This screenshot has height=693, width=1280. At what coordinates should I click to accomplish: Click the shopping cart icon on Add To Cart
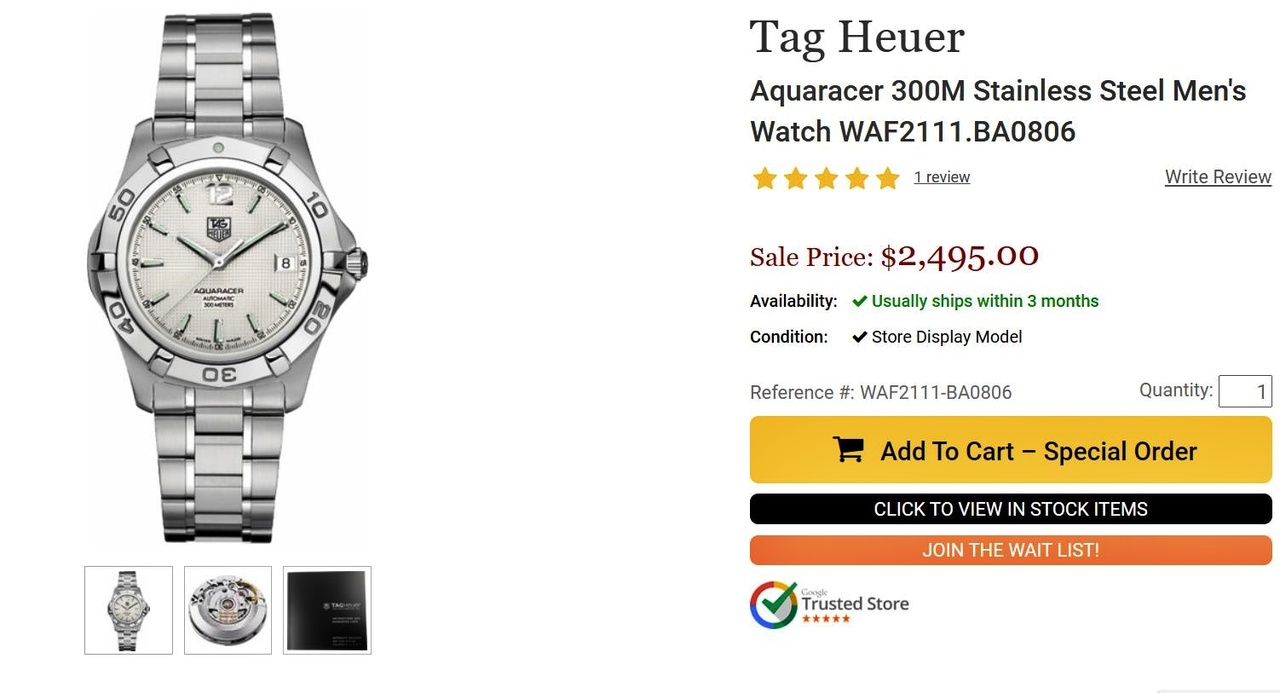[x=848, y=450]
